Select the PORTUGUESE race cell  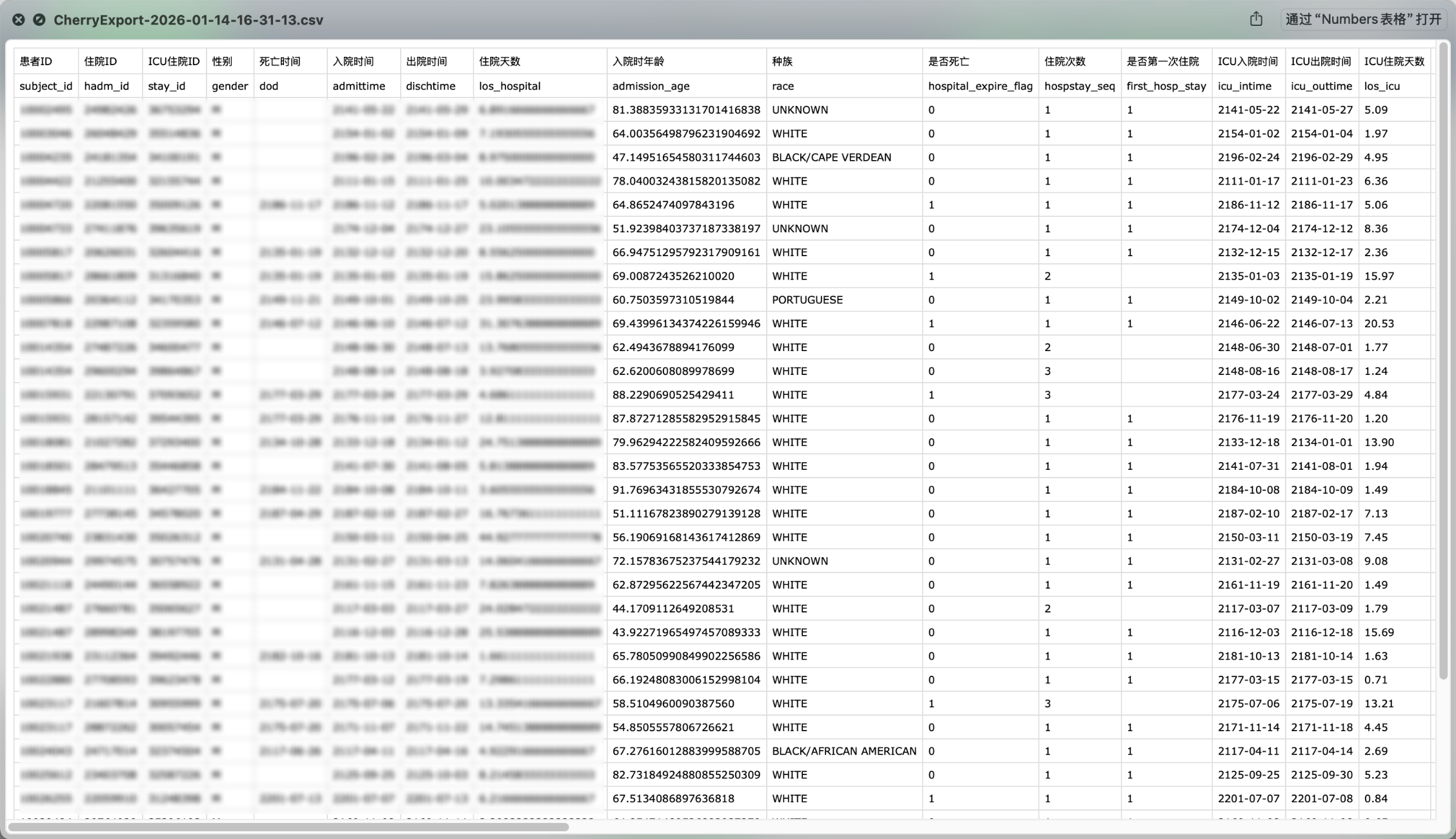[807, 299]
